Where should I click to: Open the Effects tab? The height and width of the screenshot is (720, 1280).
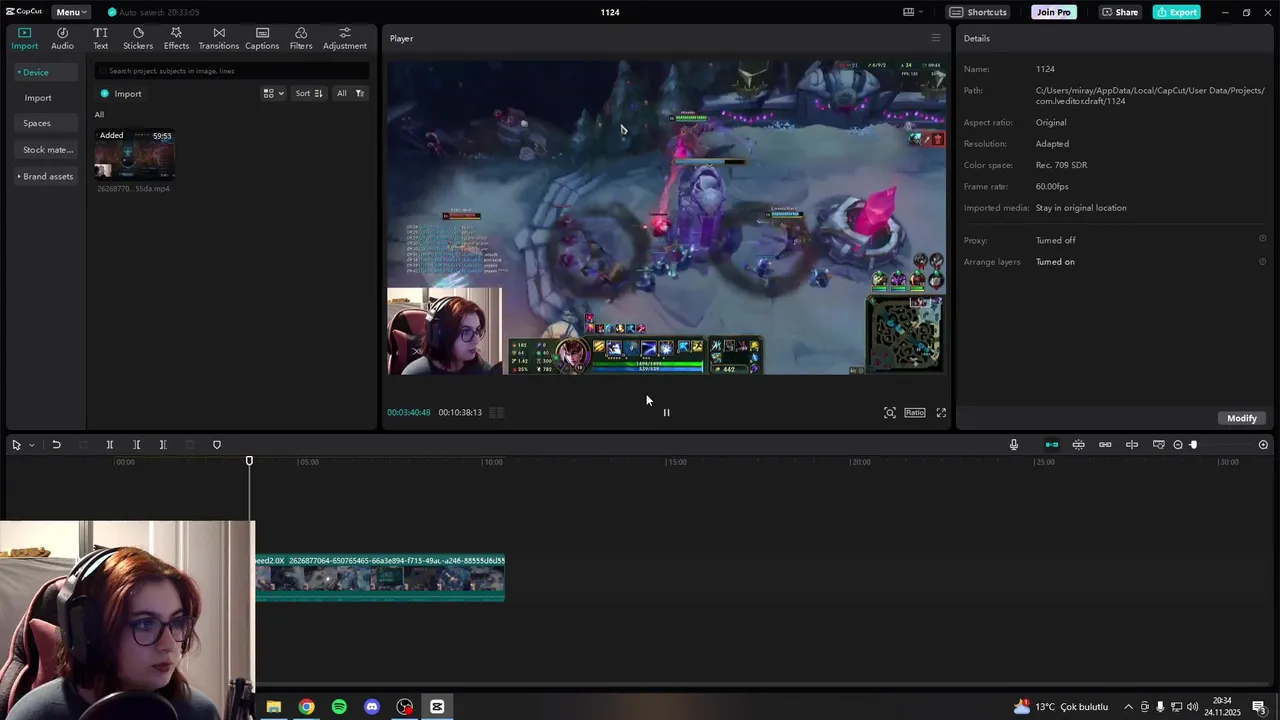tap(176, 39)
